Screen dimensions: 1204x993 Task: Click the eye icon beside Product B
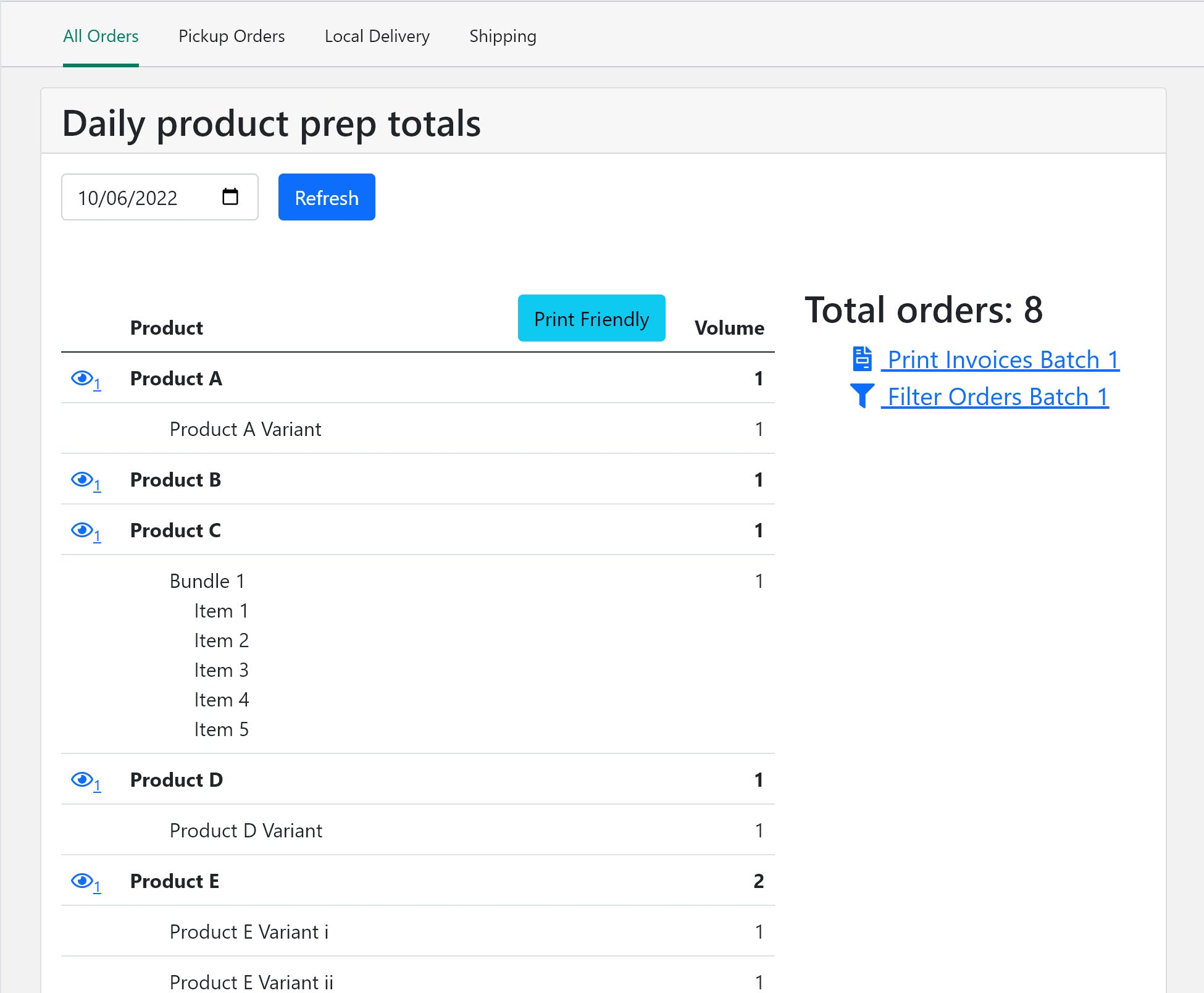click(82, 479)
